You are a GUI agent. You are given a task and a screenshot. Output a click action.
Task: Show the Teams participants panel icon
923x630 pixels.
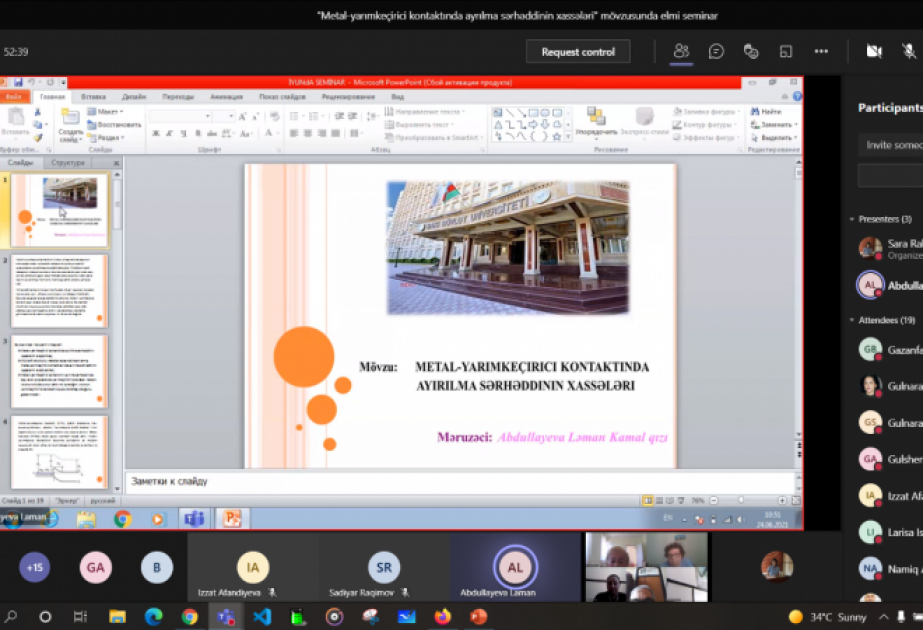pyautogui.click(x=681, y=51)
